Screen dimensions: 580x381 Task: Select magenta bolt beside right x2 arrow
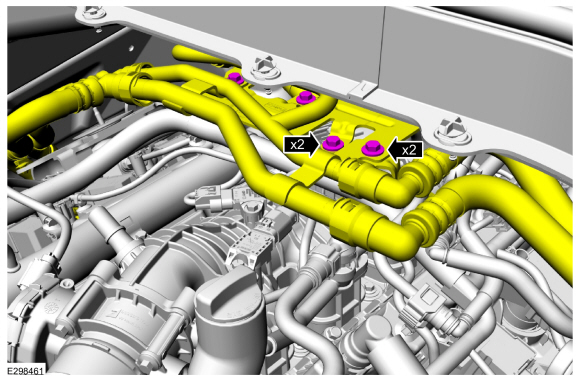click(x=372, y=148)
